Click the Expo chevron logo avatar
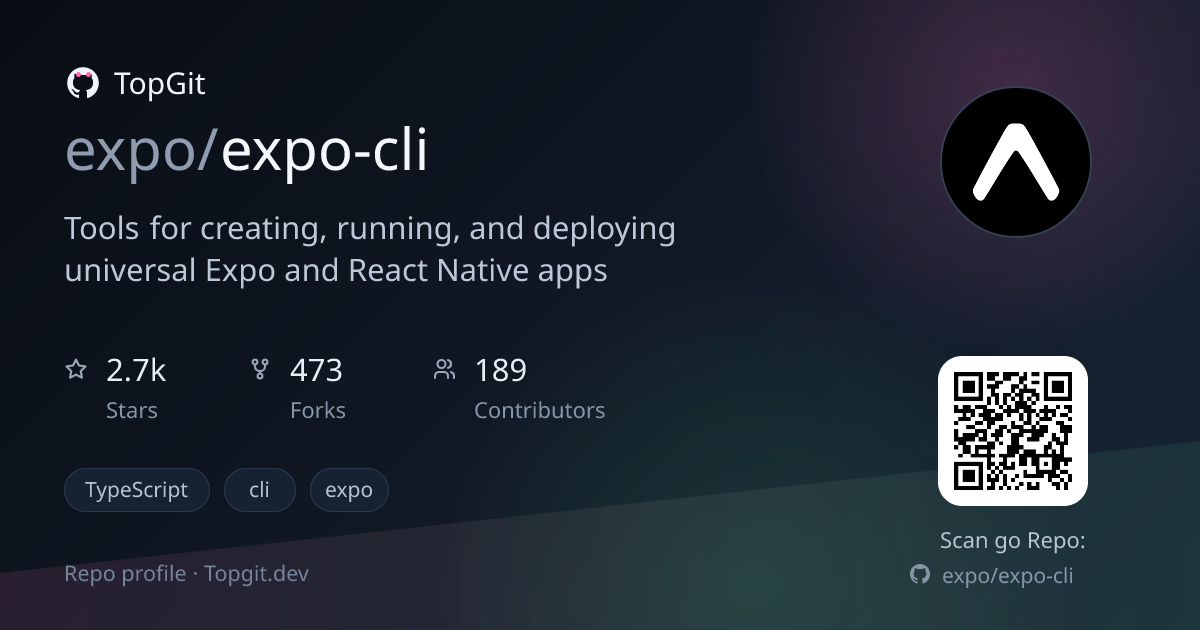Viewport: 1200px width, 630px height. click(1015, 162)
